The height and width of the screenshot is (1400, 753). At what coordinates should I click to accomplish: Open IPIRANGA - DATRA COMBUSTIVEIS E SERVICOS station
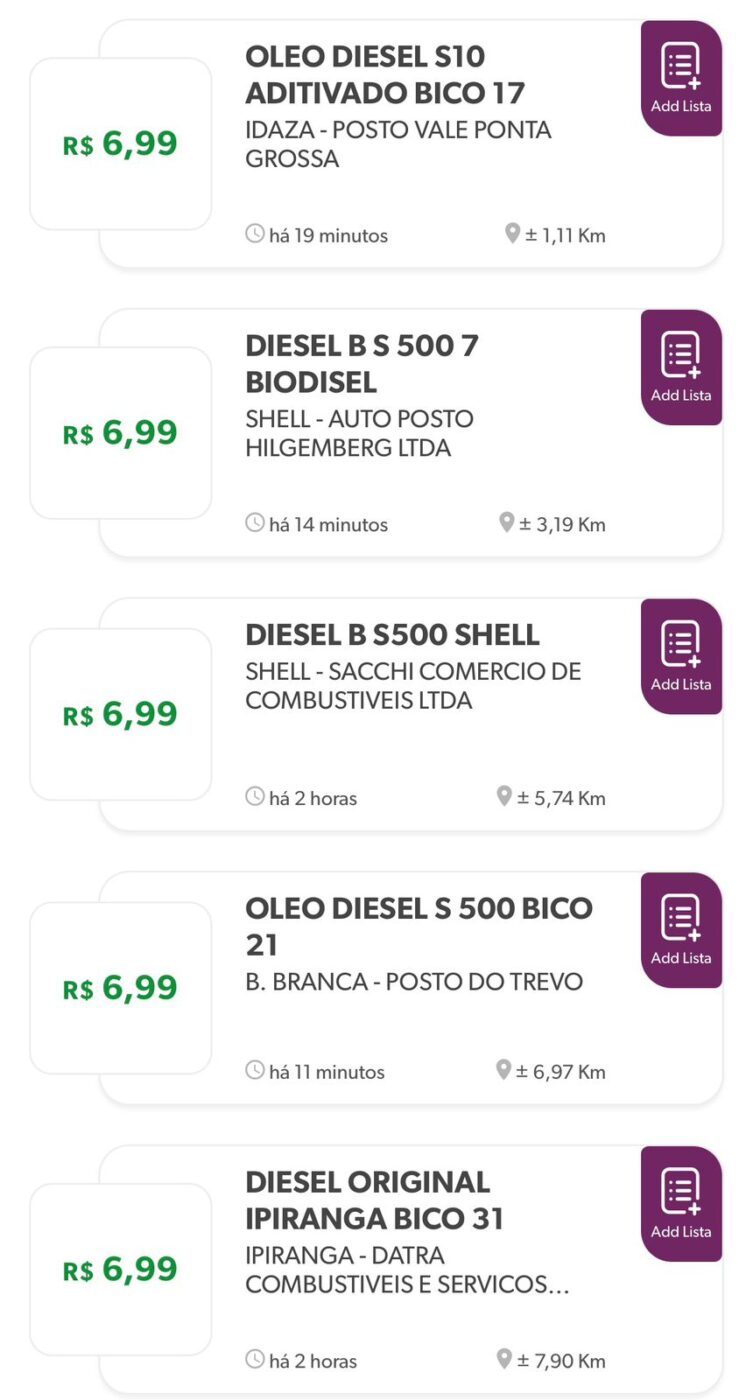click(x=406, y=1270)
